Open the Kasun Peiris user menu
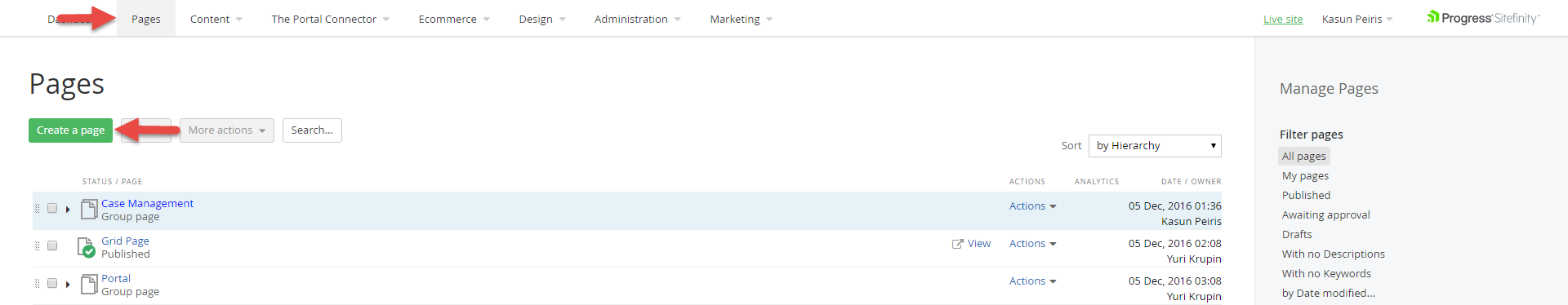This screenshot has height=305, width=1568. (1357, 19)
